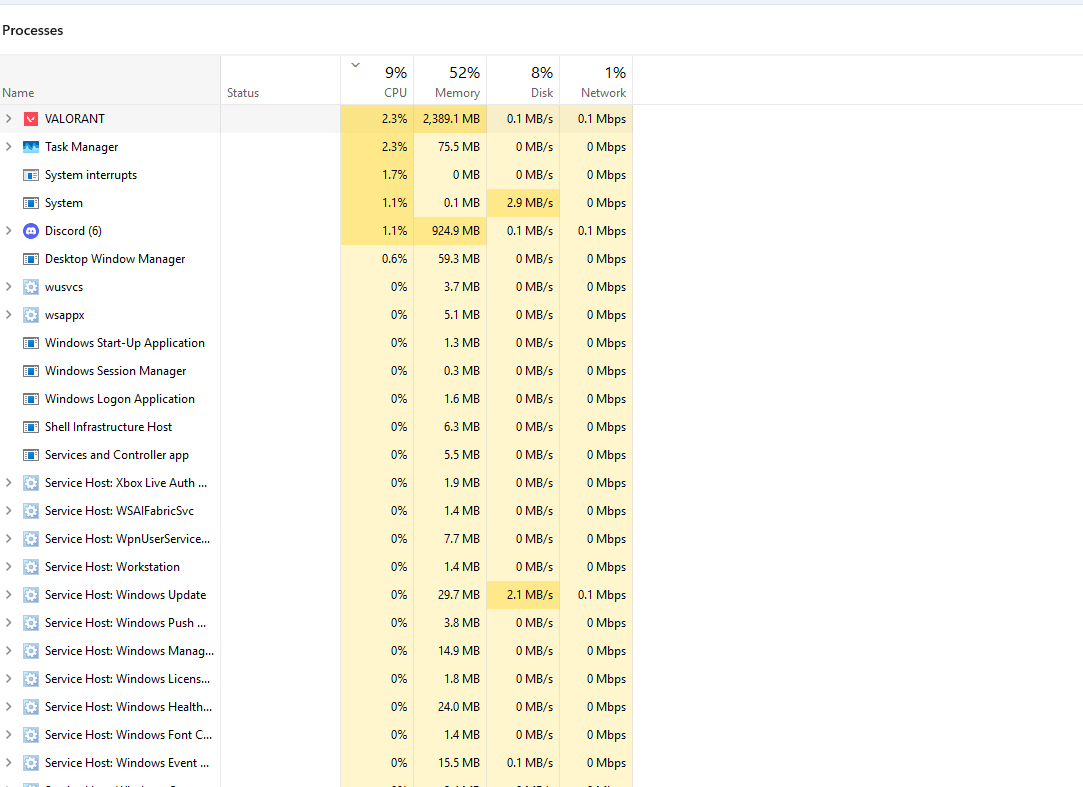
Task: Click the Windows Health... service icon
Action: tap(30, 707)
